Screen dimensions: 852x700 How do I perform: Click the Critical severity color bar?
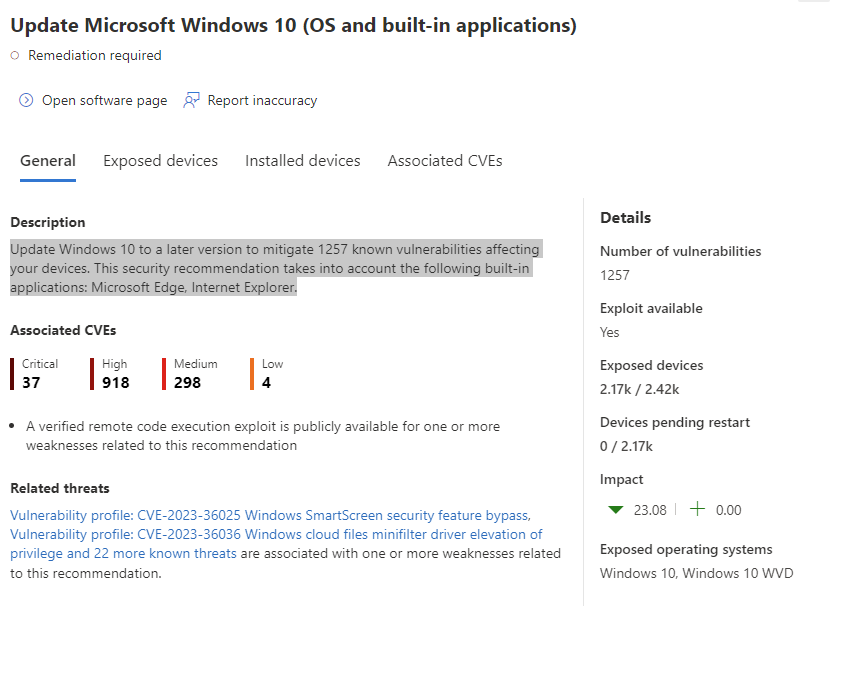click(x=12, y=374)
